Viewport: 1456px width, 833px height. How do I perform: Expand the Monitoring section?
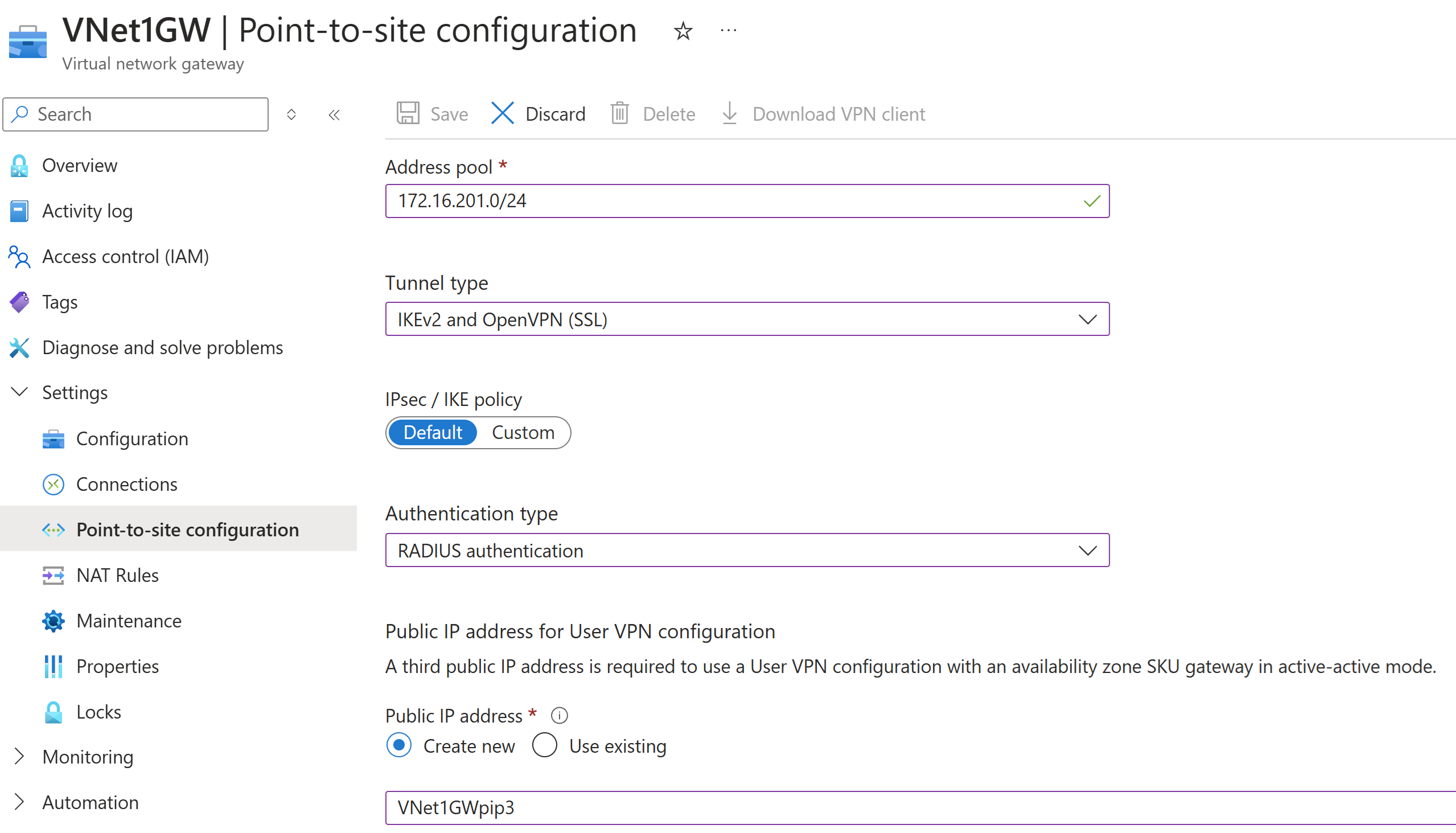[x=19, y=756]
